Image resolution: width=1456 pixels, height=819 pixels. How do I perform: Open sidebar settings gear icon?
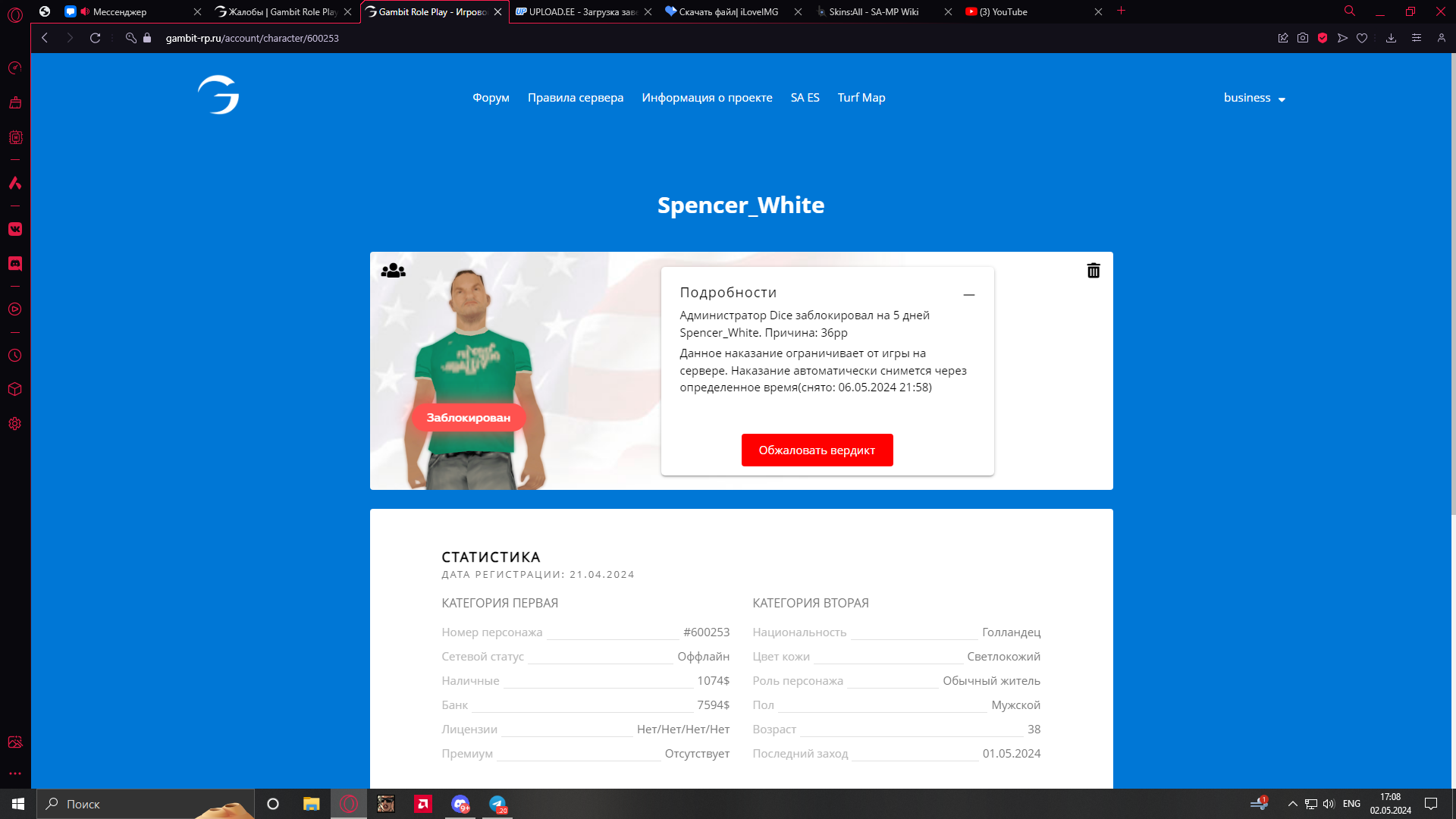15,424
